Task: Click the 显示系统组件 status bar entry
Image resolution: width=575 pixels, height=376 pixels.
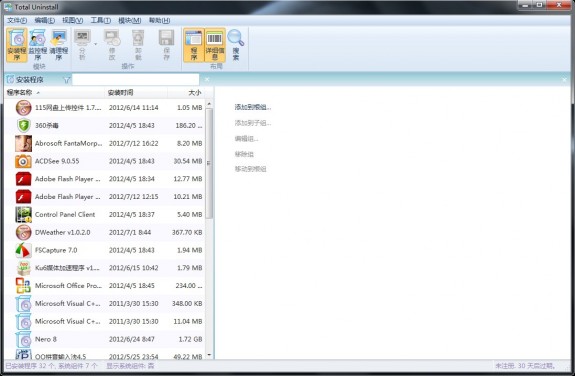Action: tap(130, 366)
